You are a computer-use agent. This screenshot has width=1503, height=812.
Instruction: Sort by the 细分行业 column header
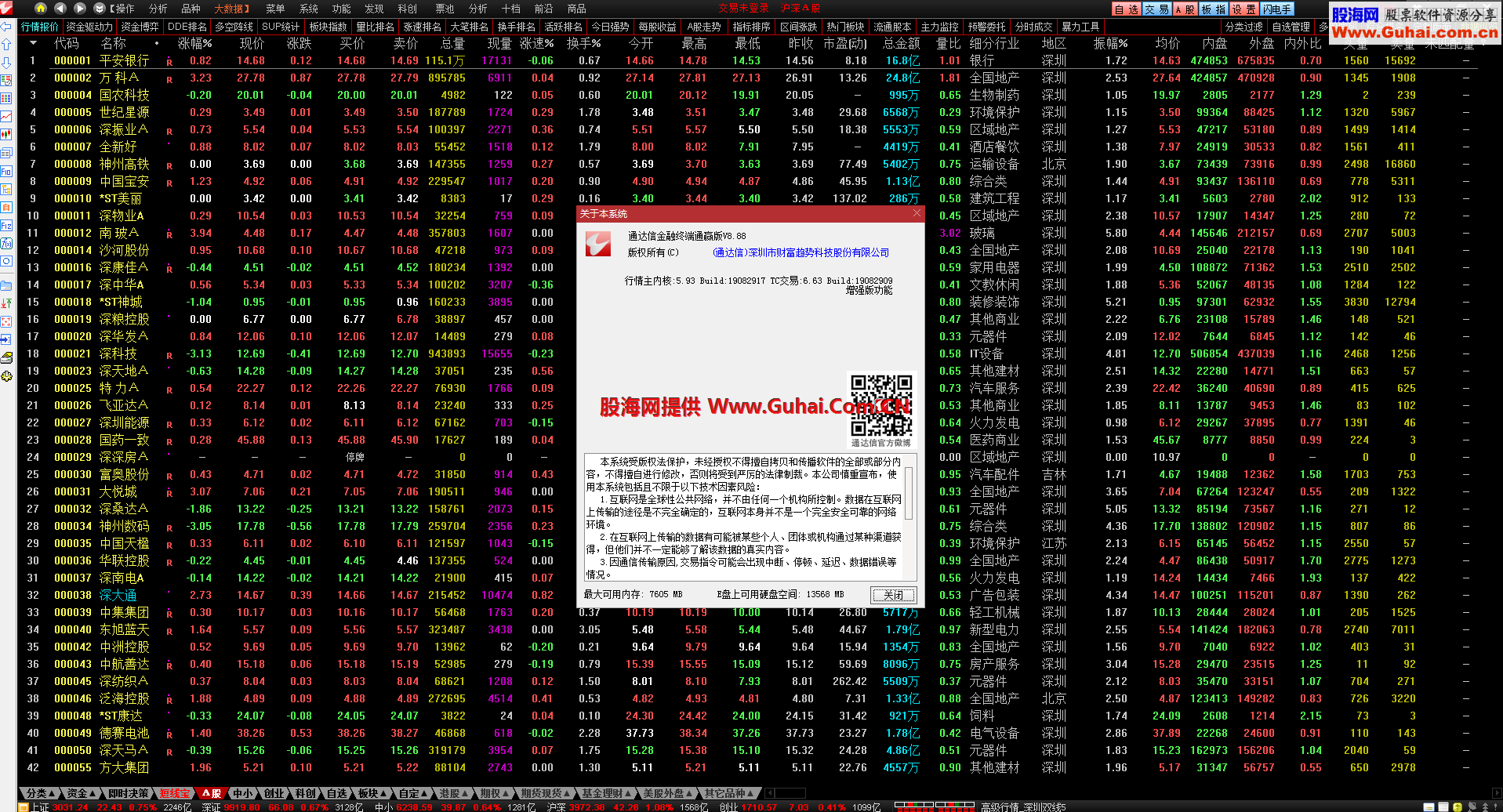coord(994,43)
